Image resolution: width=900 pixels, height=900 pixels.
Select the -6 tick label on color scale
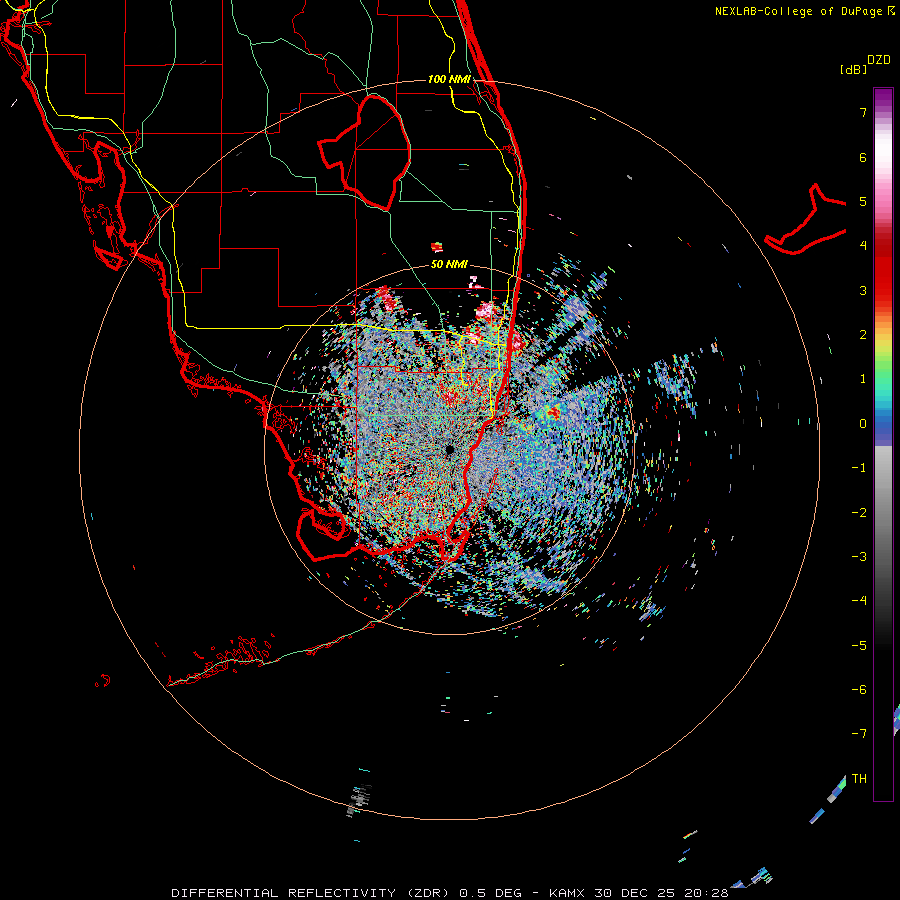pyautogui.click(x=859, y=690)
